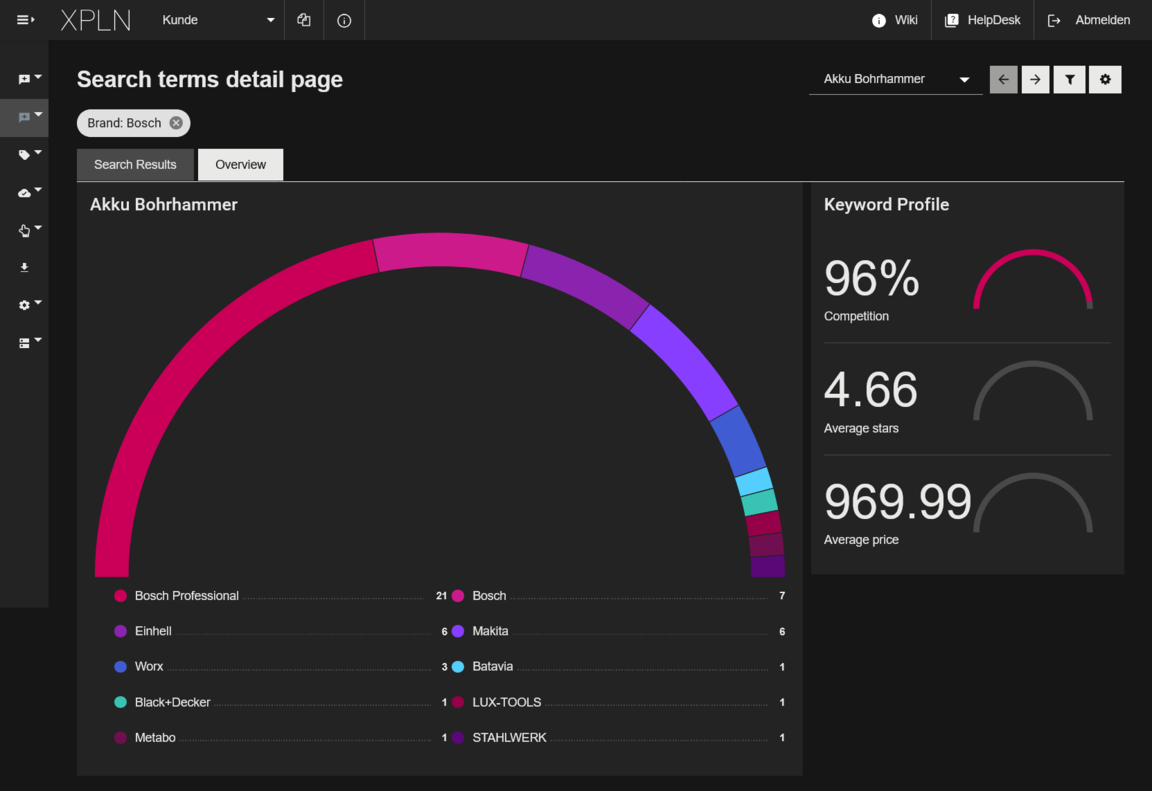Open the HelpDesk link
Image resolution: width=1152 pixels, height=791 pixels.
point(983,20)
